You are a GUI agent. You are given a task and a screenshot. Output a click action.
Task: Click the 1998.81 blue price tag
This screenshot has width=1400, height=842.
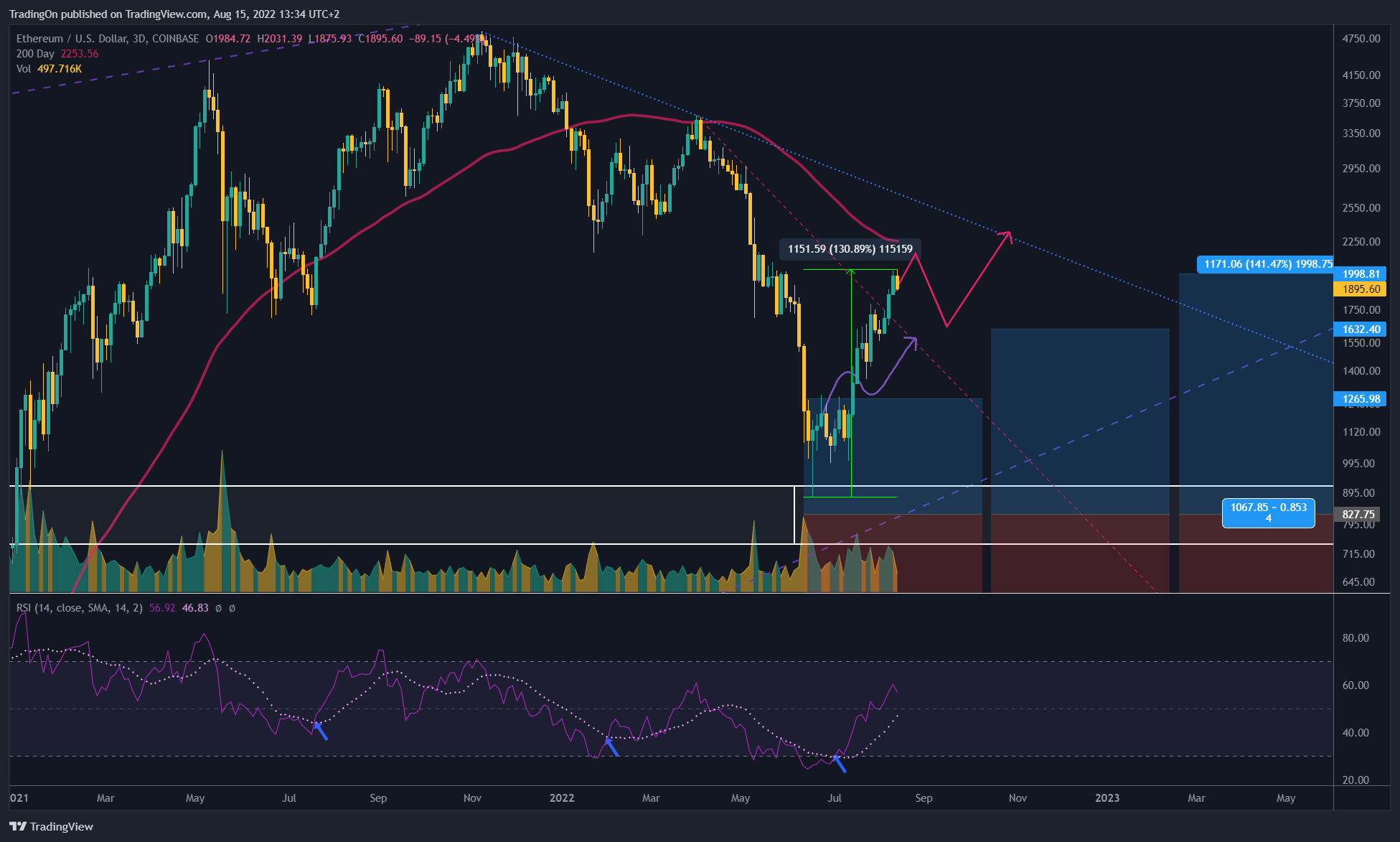pos(1361,273)
